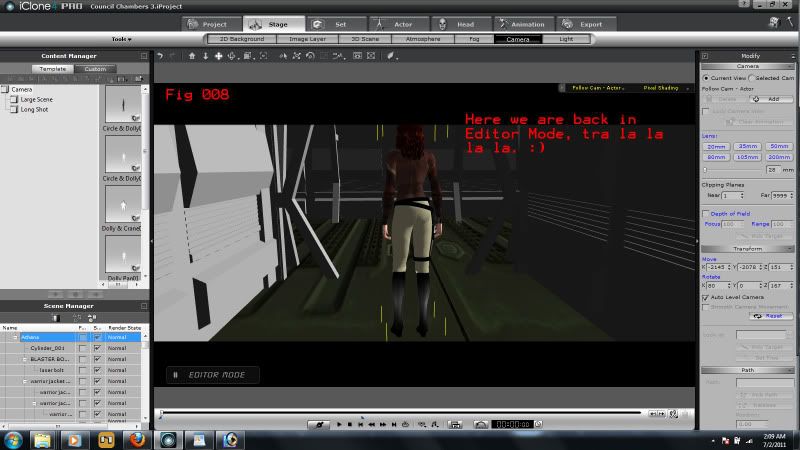This screenshot has height=450, width=800.
Task: Jump to start frame in playback bar
Action: pos(361,424)
